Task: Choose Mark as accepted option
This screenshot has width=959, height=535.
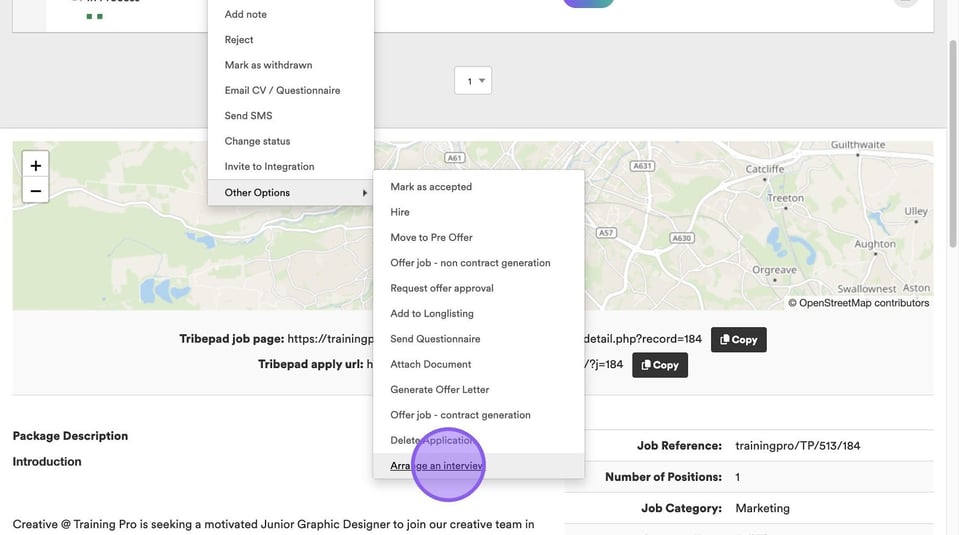Action: [x=431, y=187]
